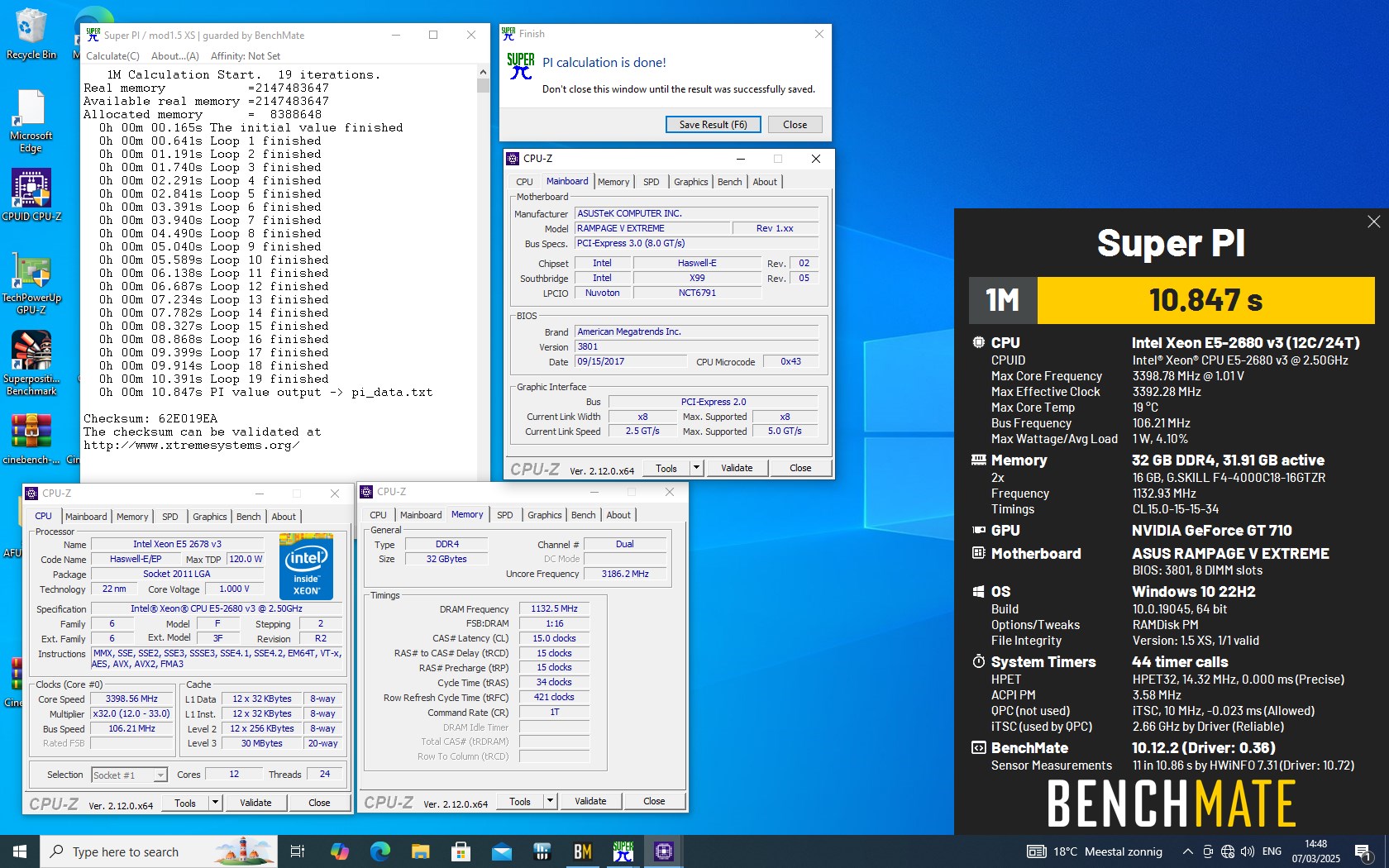The image size is (1389, 868).
Task: Open the Tools dropdown arrow in Memory CPU-Z
Action: 550,801
